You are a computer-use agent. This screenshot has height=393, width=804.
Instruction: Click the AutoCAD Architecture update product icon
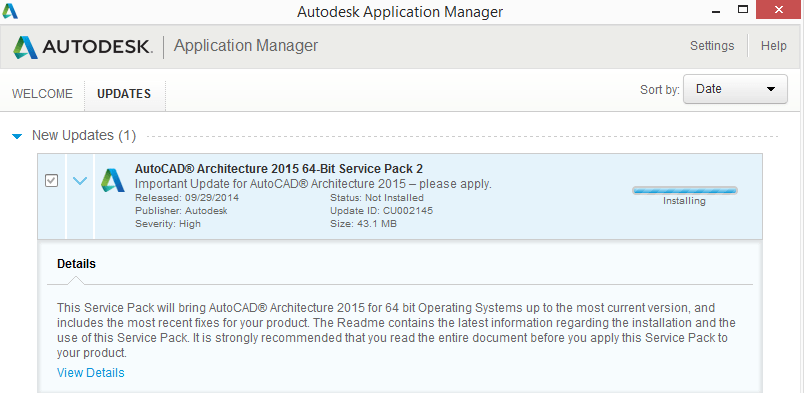(113, 181)
